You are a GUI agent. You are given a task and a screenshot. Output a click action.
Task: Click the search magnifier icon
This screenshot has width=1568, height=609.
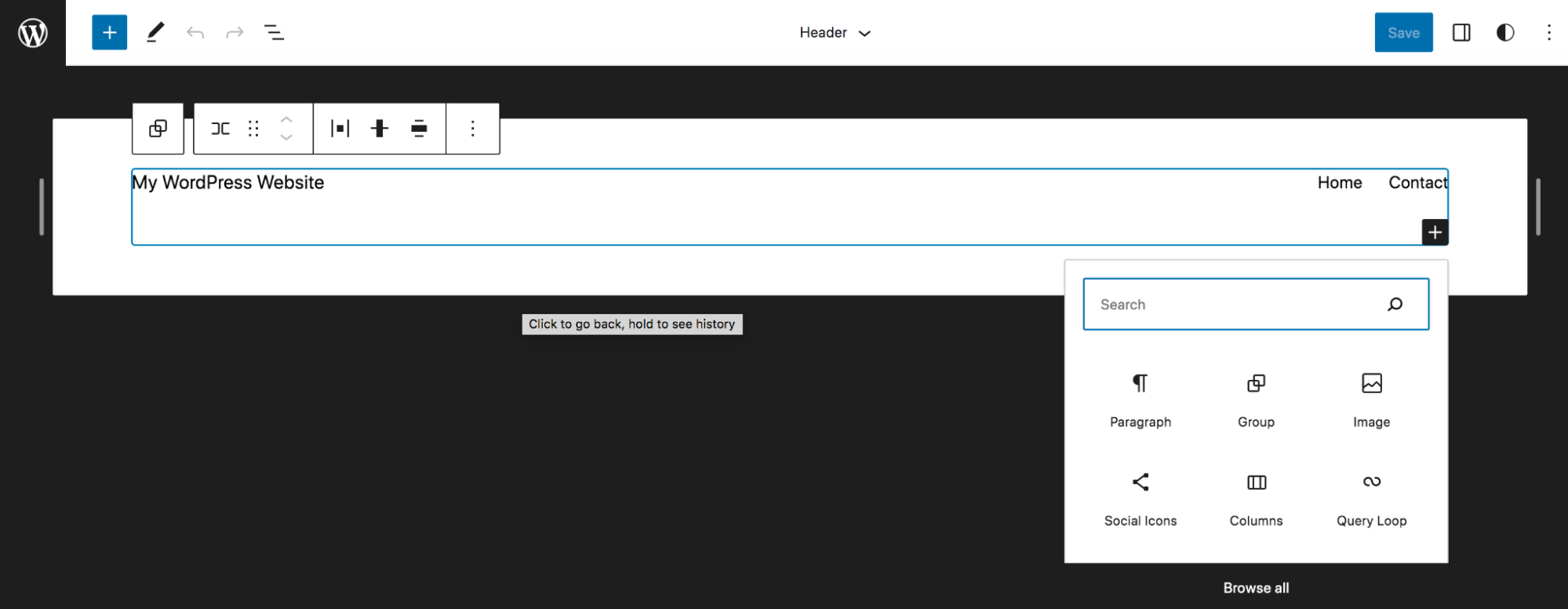(x=1395, y=304)
